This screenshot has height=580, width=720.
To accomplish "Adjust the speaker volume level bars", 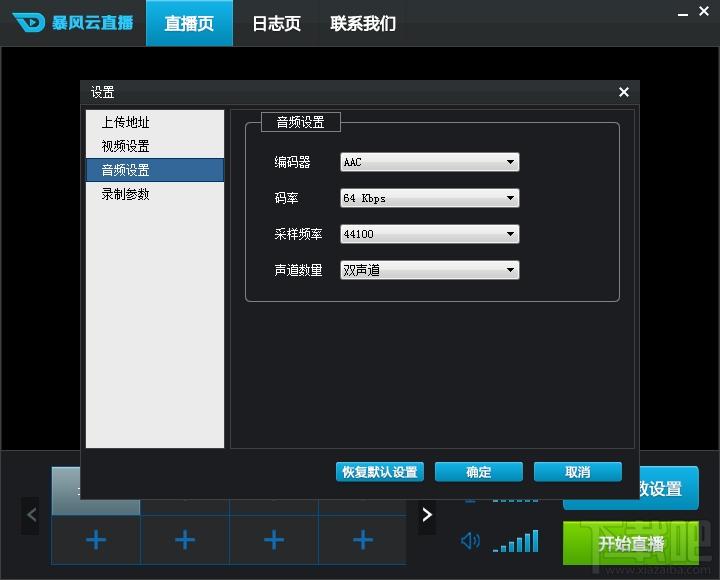I will click(516, 541).
